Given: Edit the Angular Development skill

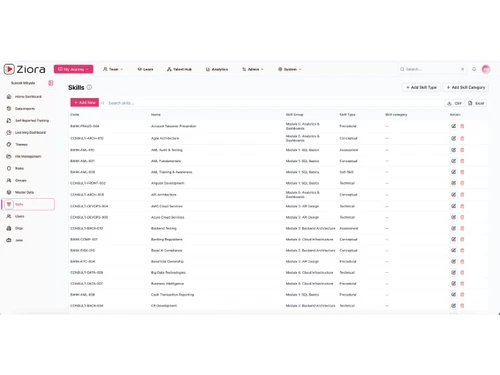Looking at the screenshot, I should (x=453, y=183).
